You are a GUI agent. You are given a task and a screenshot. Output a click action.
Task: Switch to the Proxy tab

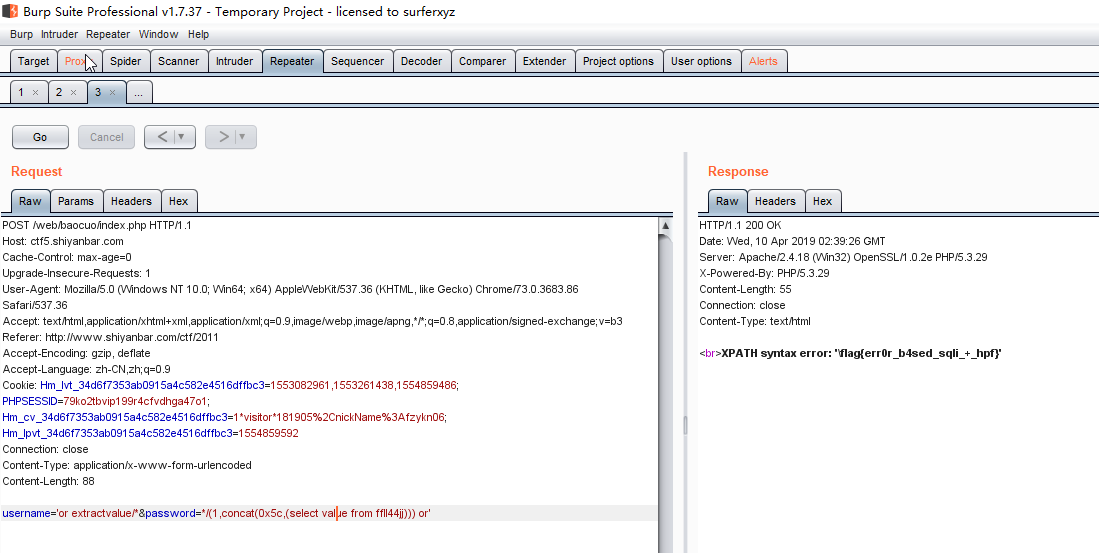coord(80,61)
